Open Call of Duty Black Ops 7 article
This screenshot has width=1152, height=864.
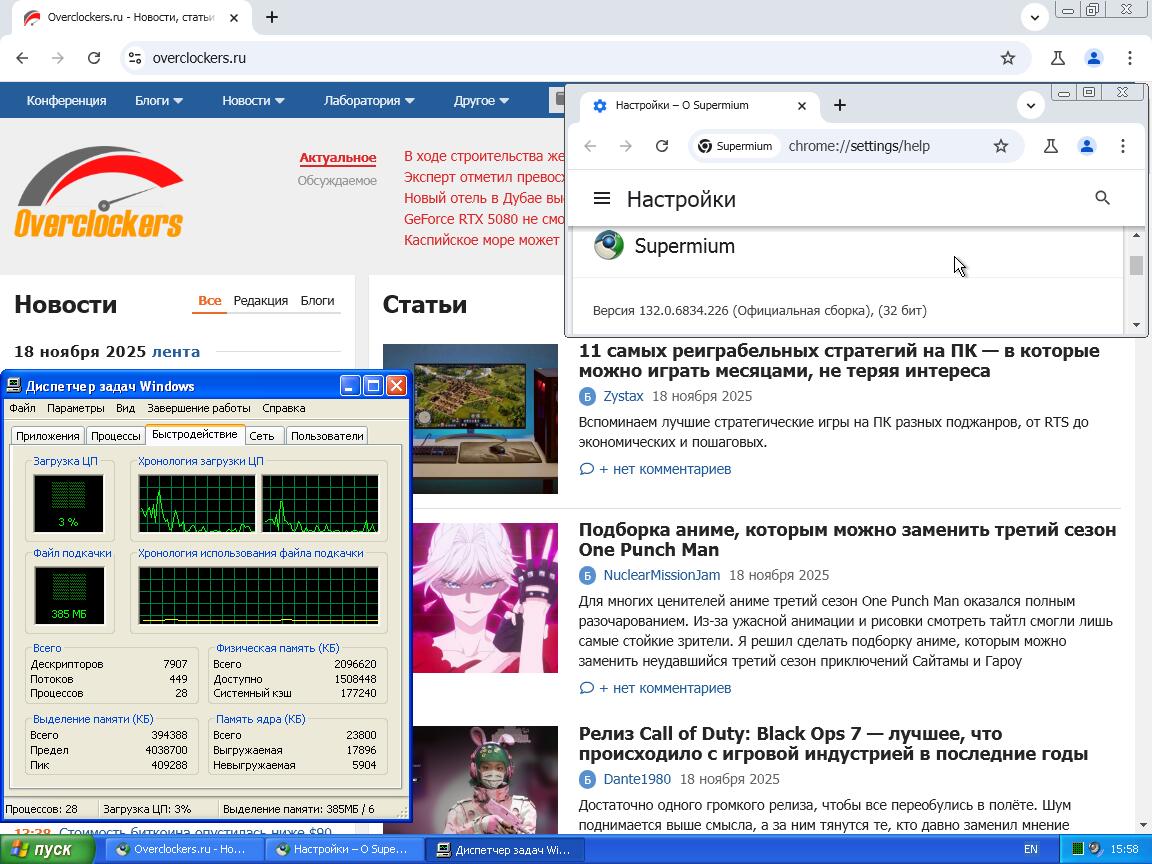pyautogui.click(x=833, y=744)
